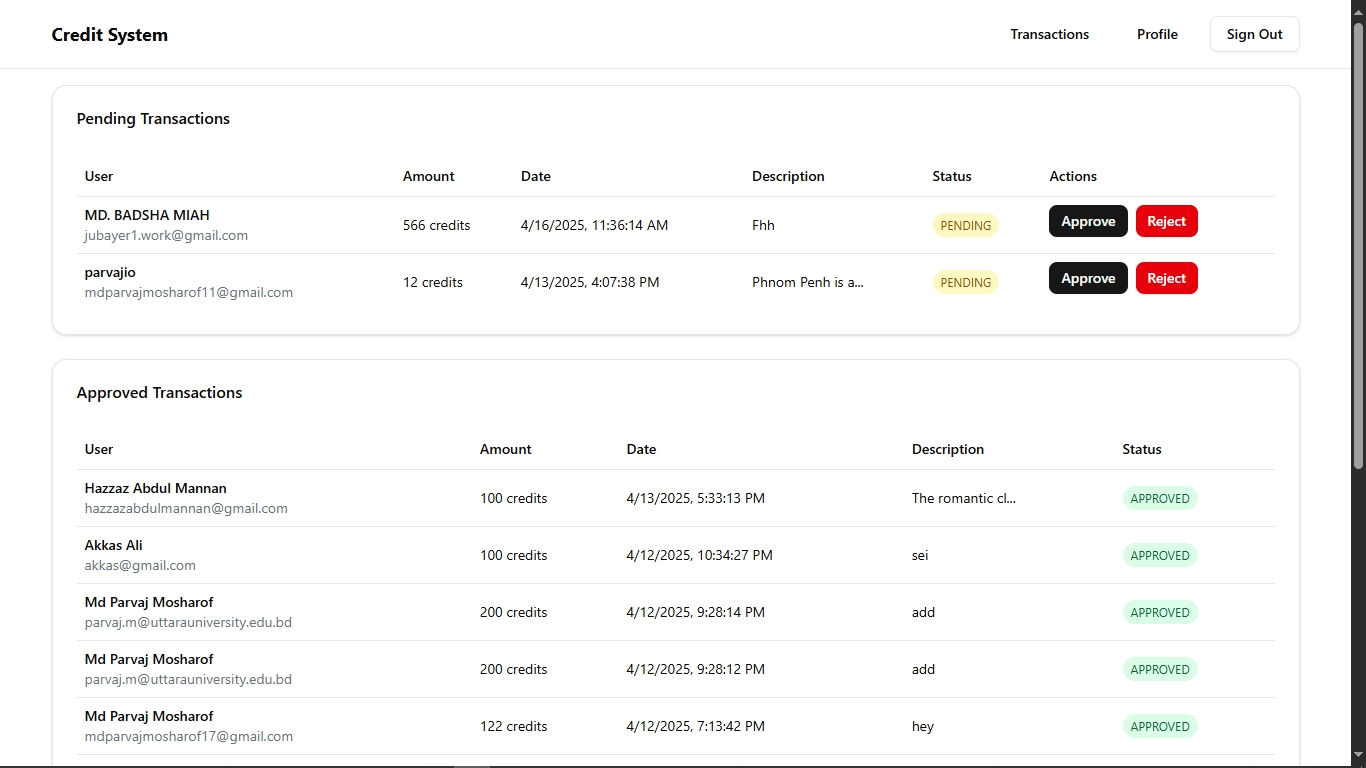1366x768 pixels.
Task: Click the PENDING badge in parvajio's row
Action: click(965, 282)
